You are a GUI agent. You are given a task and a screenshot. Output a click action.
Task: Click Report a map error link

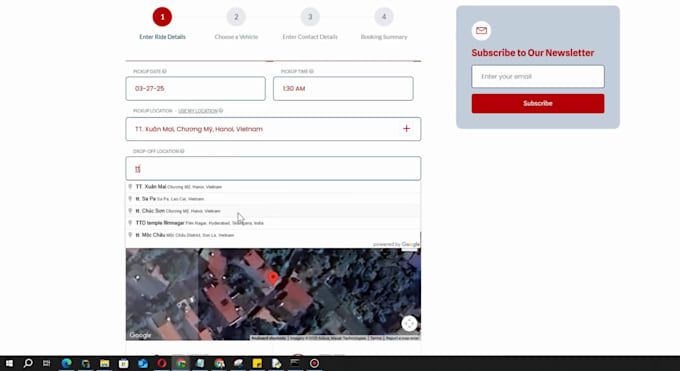click(402, 338)
